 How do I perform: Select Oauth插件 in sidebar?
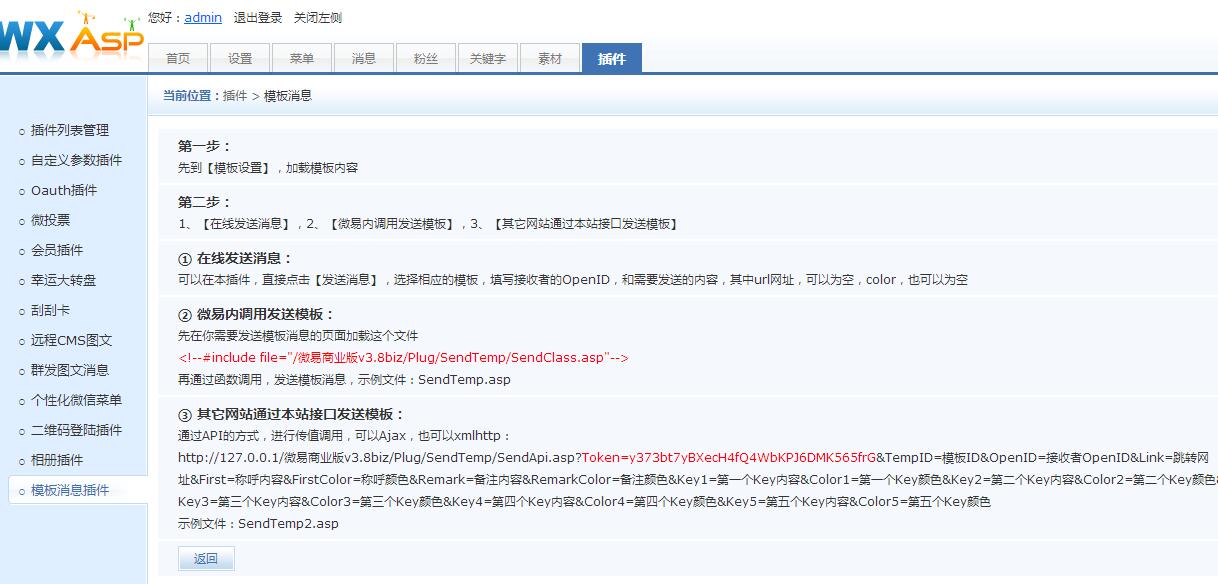click(64, 190)
